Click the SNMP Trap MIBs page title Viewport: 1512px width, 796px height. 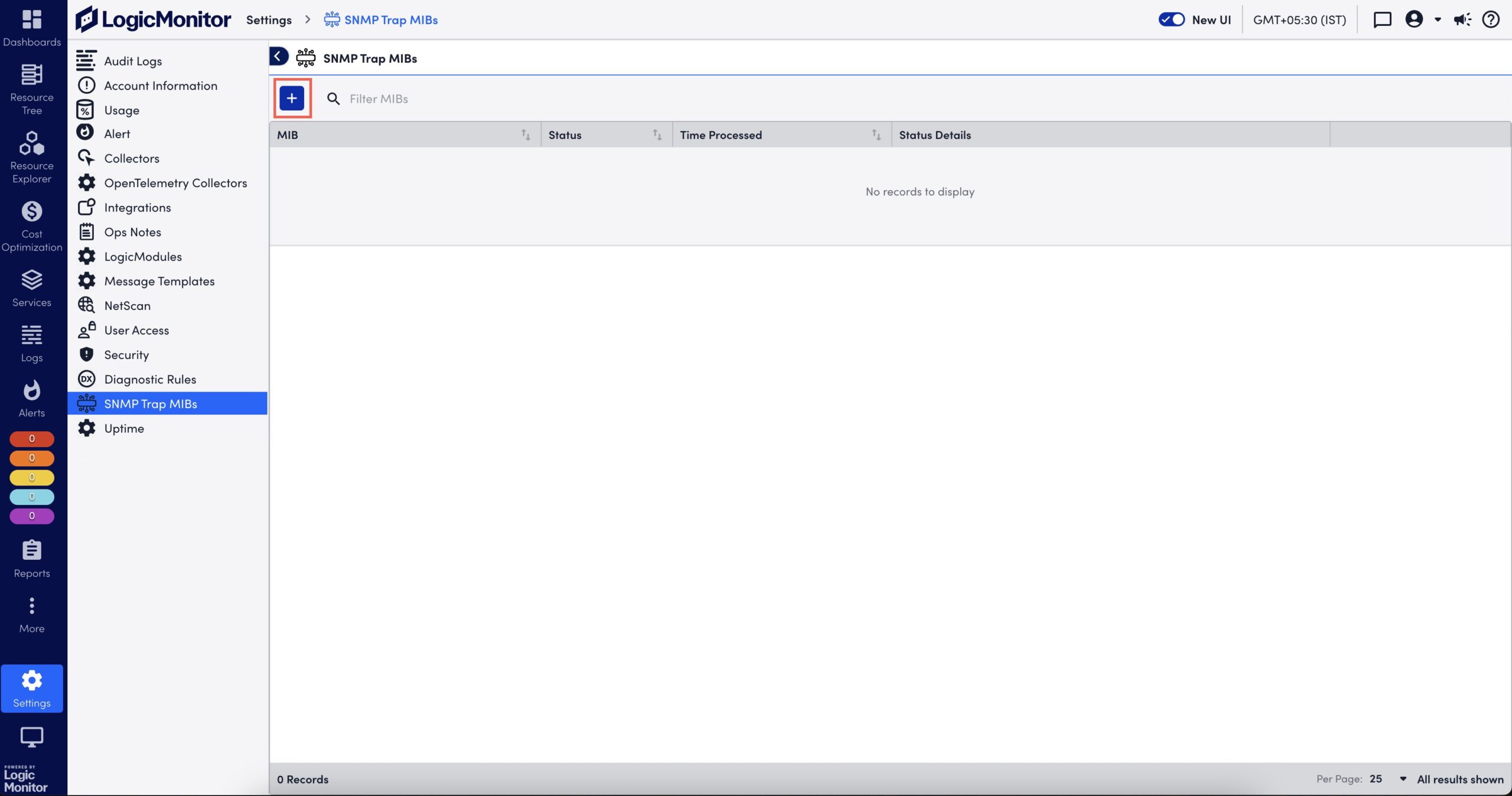pyautogui.click(x=370, y=58)
